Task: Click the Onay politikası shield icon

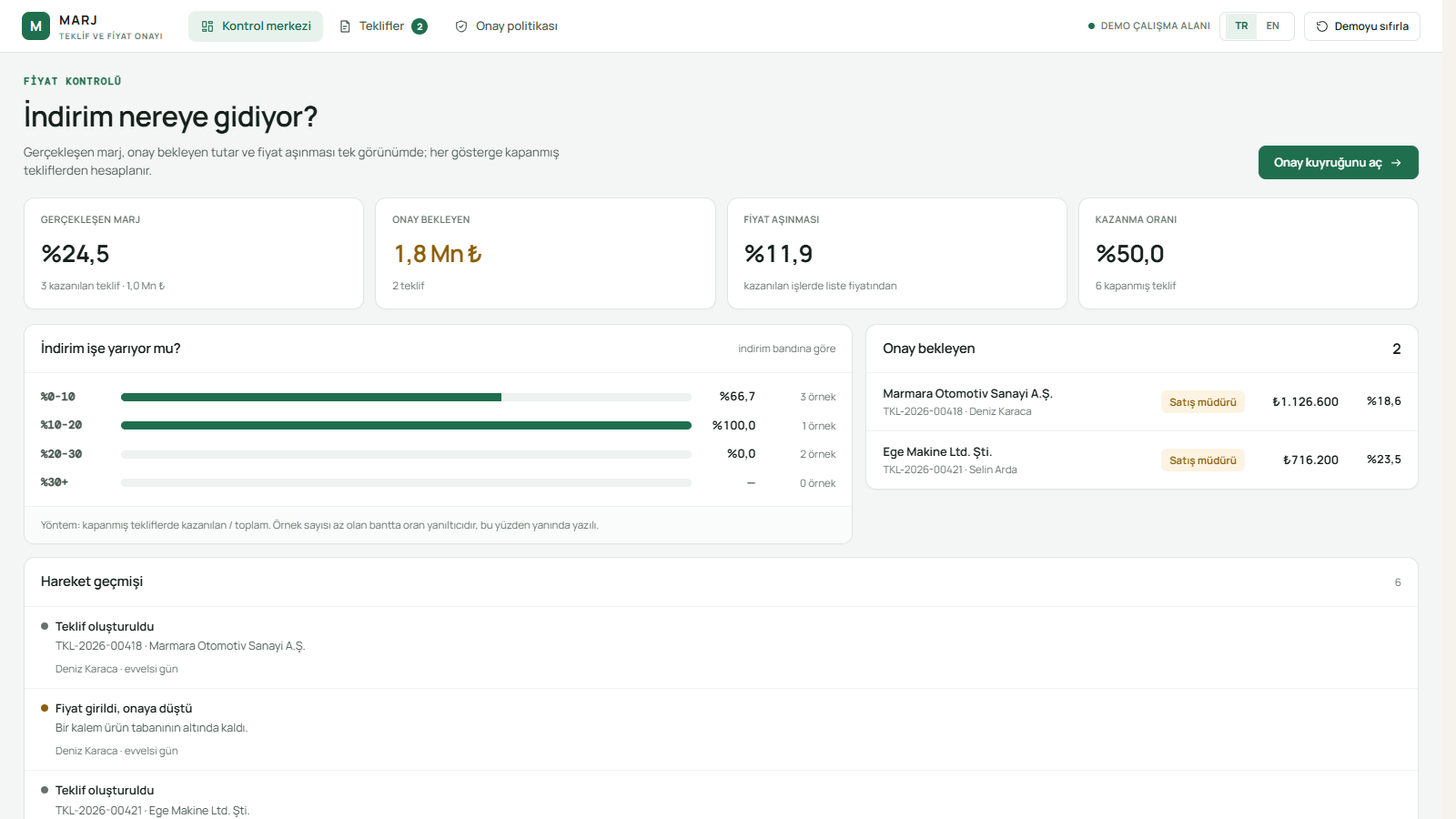Action: pos(461,26)
